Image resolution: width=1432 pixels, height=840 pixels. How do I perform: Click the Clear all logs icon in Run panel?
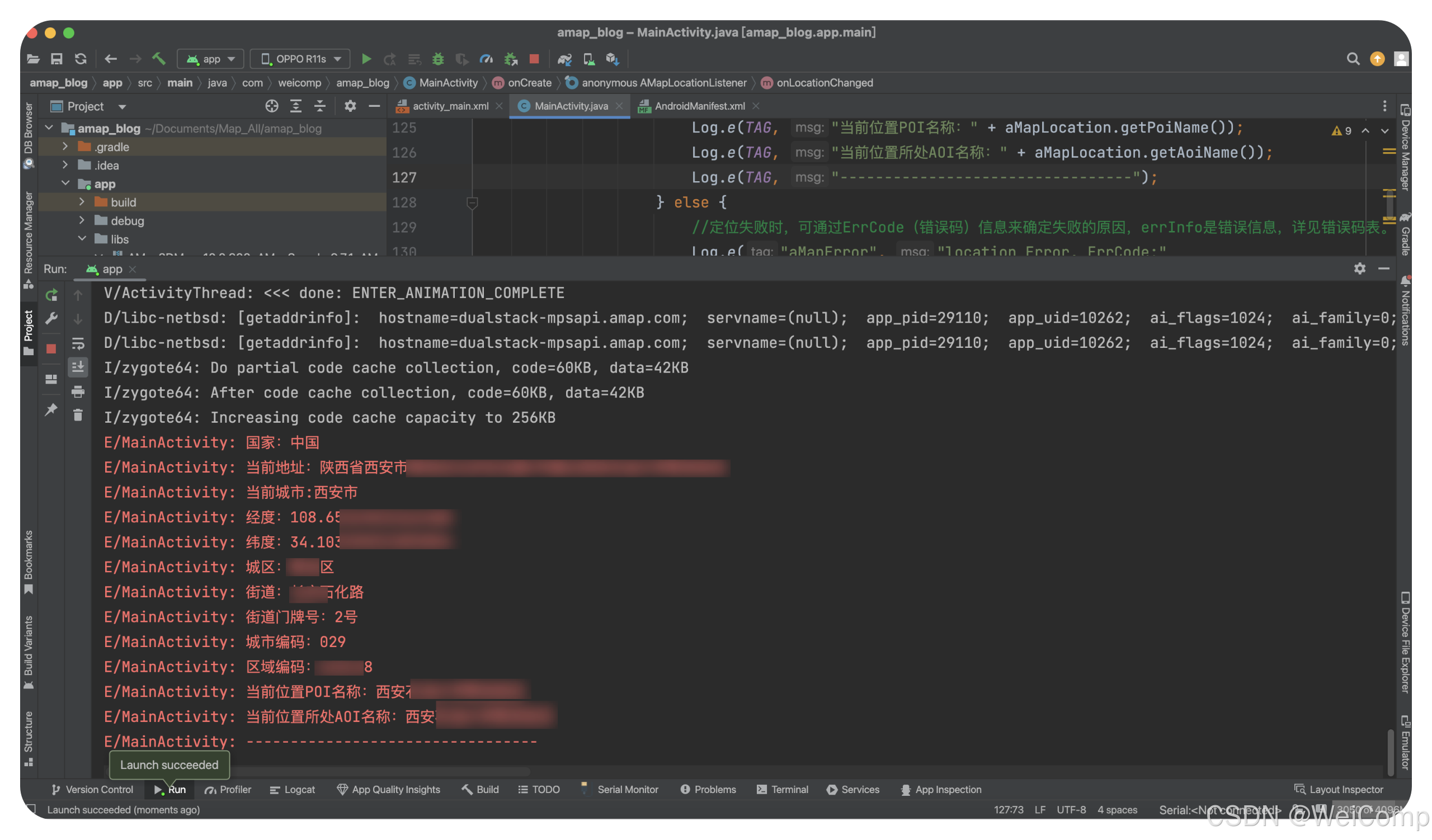click(x=78, y=419)
